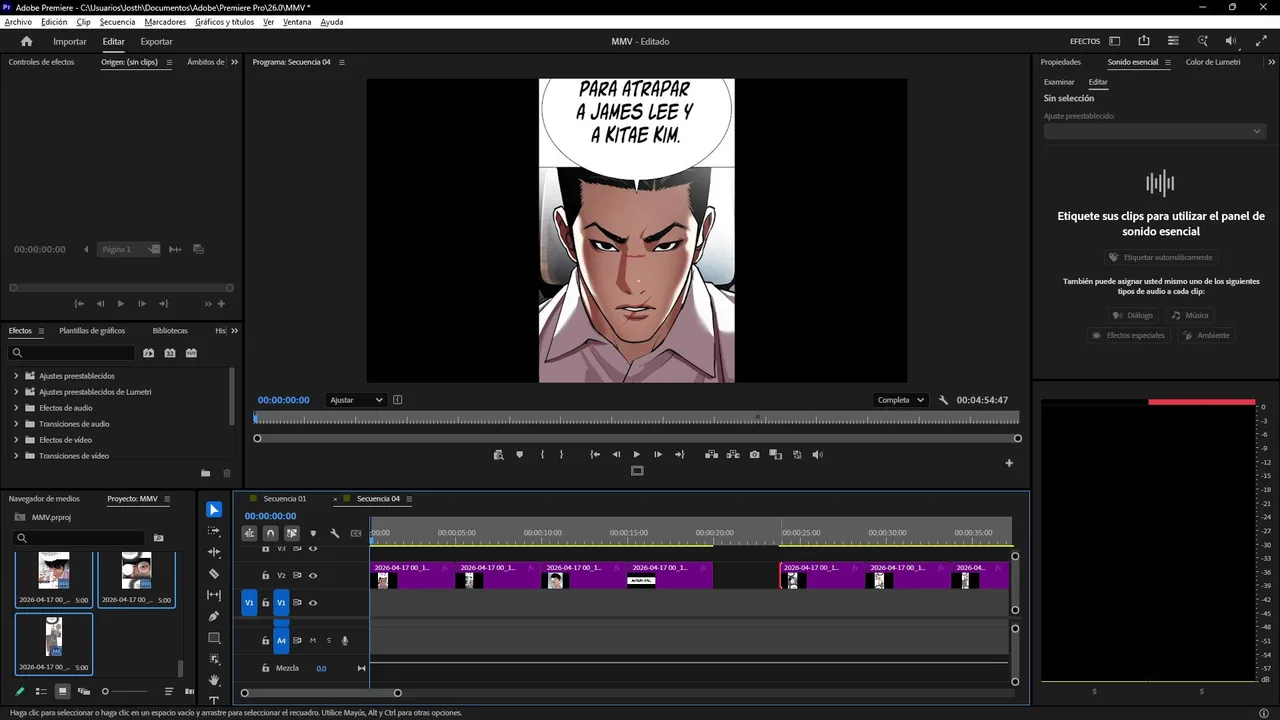Open the Secuencia menu
This screenshot has height=720, width=1280.
point(117,21)
